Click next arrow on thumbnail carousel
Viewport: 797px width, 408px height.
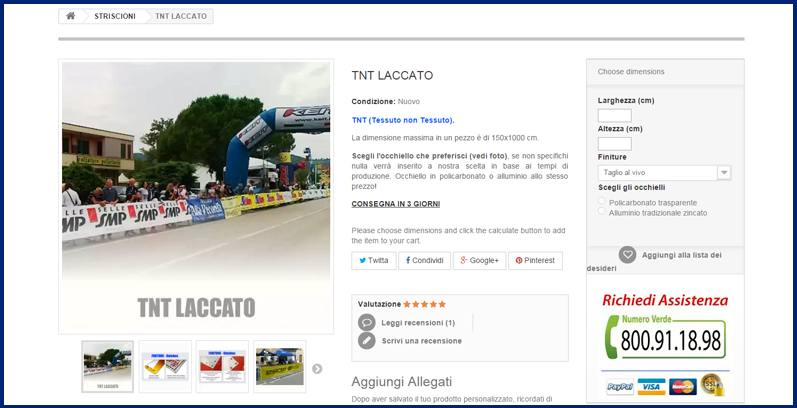pyautogui.click(x=317, y=368)
